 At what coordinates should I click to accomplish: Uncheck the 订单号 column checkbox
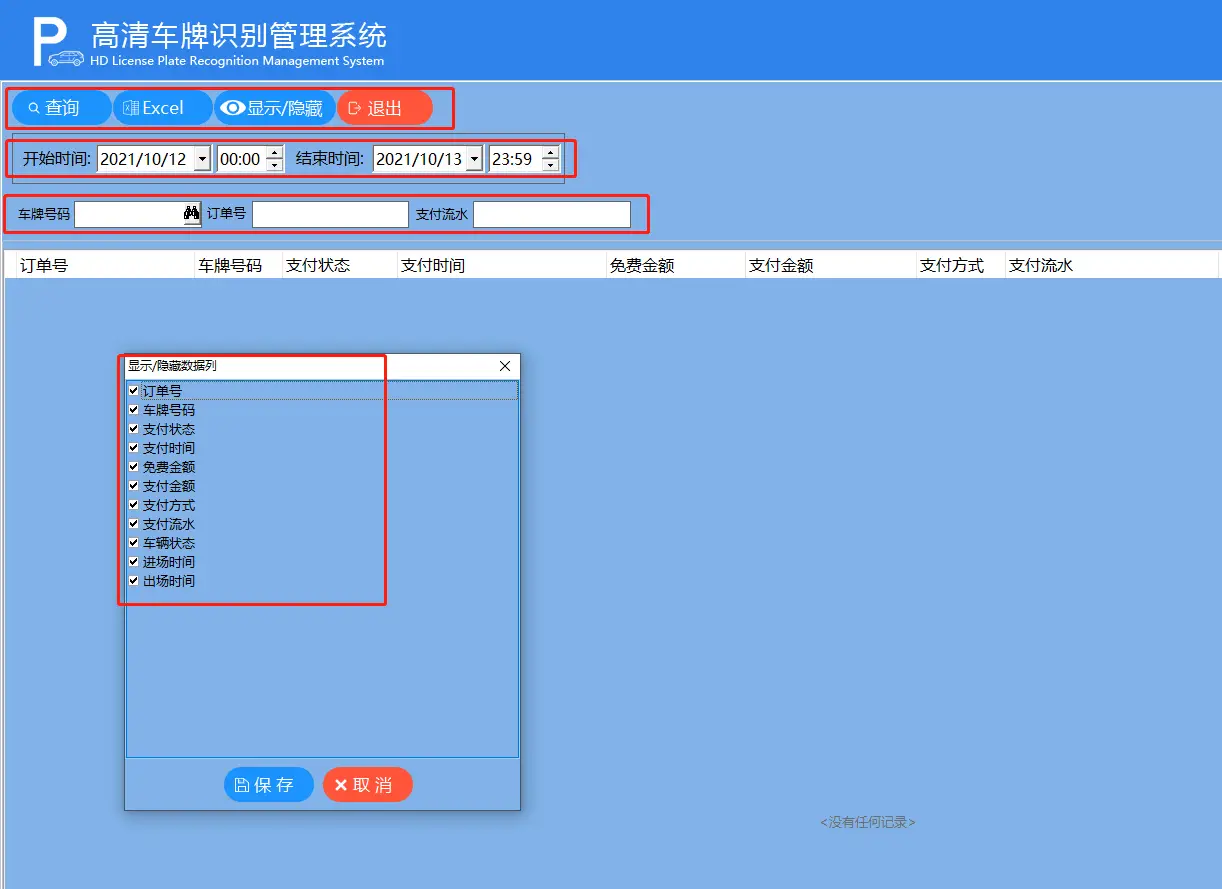coord(134,390)
